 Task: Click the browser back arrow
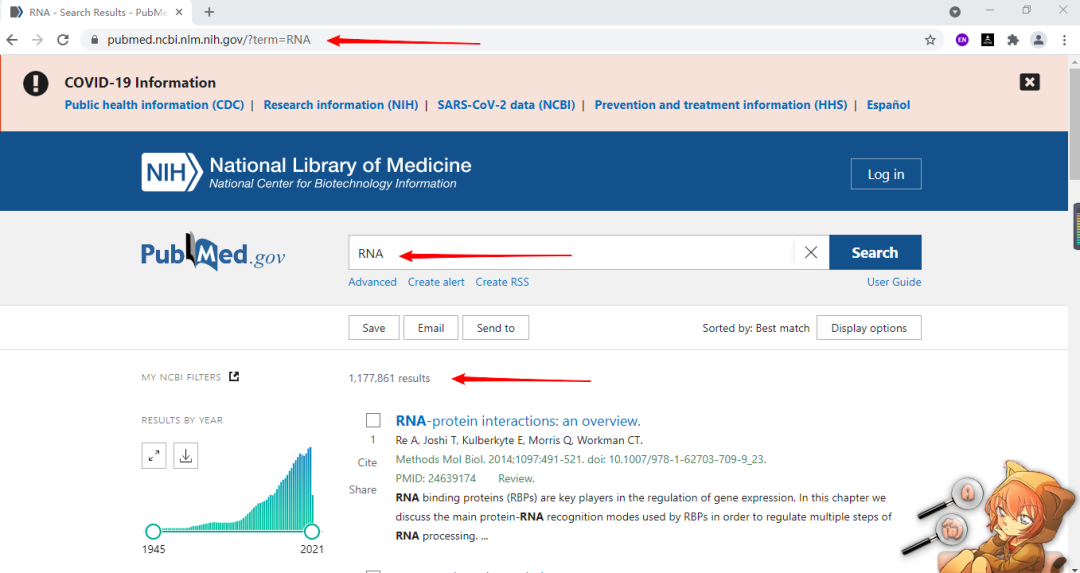click(x=12, y=40)
